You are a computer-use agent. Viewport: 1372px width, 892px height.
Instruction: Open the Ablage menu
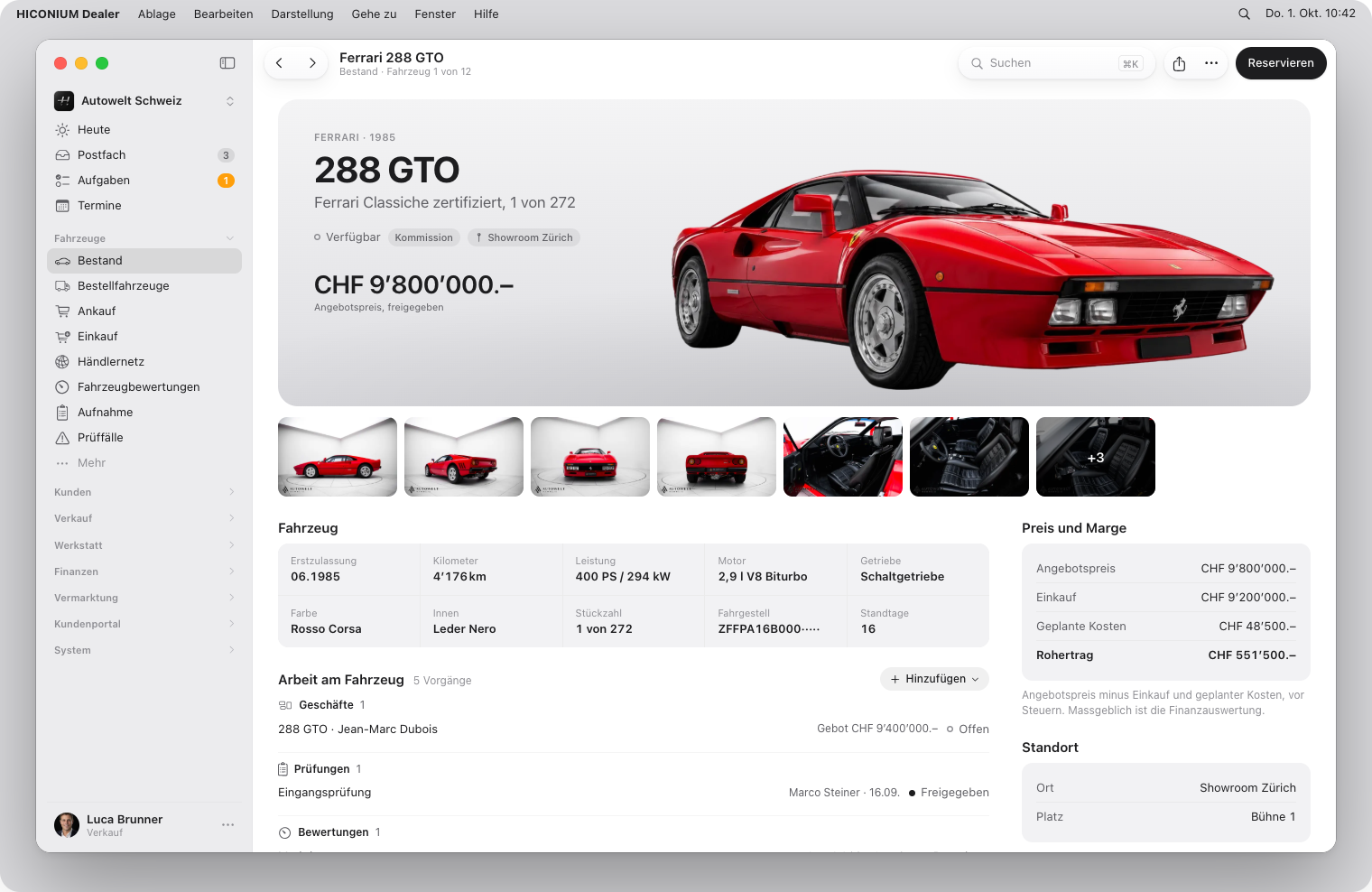pyautogui.click(x=157, y=14)
